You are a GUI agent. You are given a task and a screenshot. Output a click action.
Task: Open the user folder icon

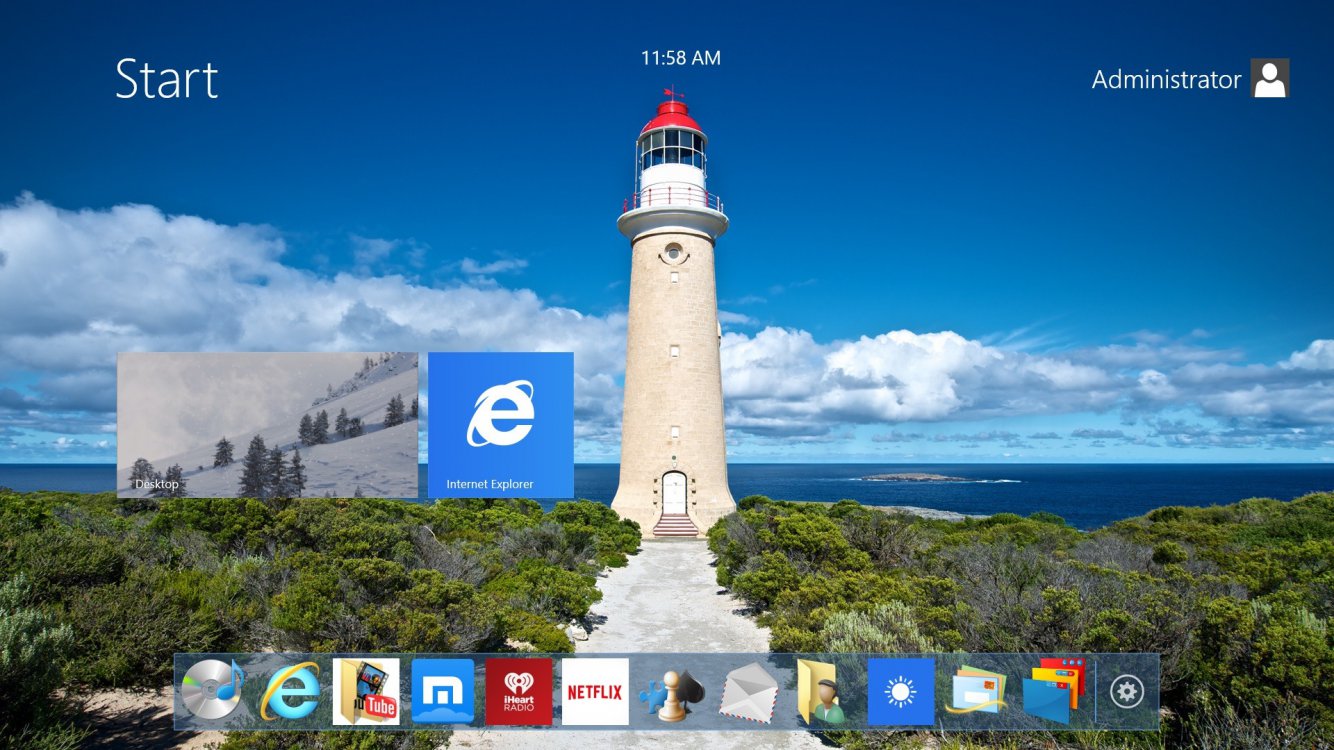click(822, 691)
